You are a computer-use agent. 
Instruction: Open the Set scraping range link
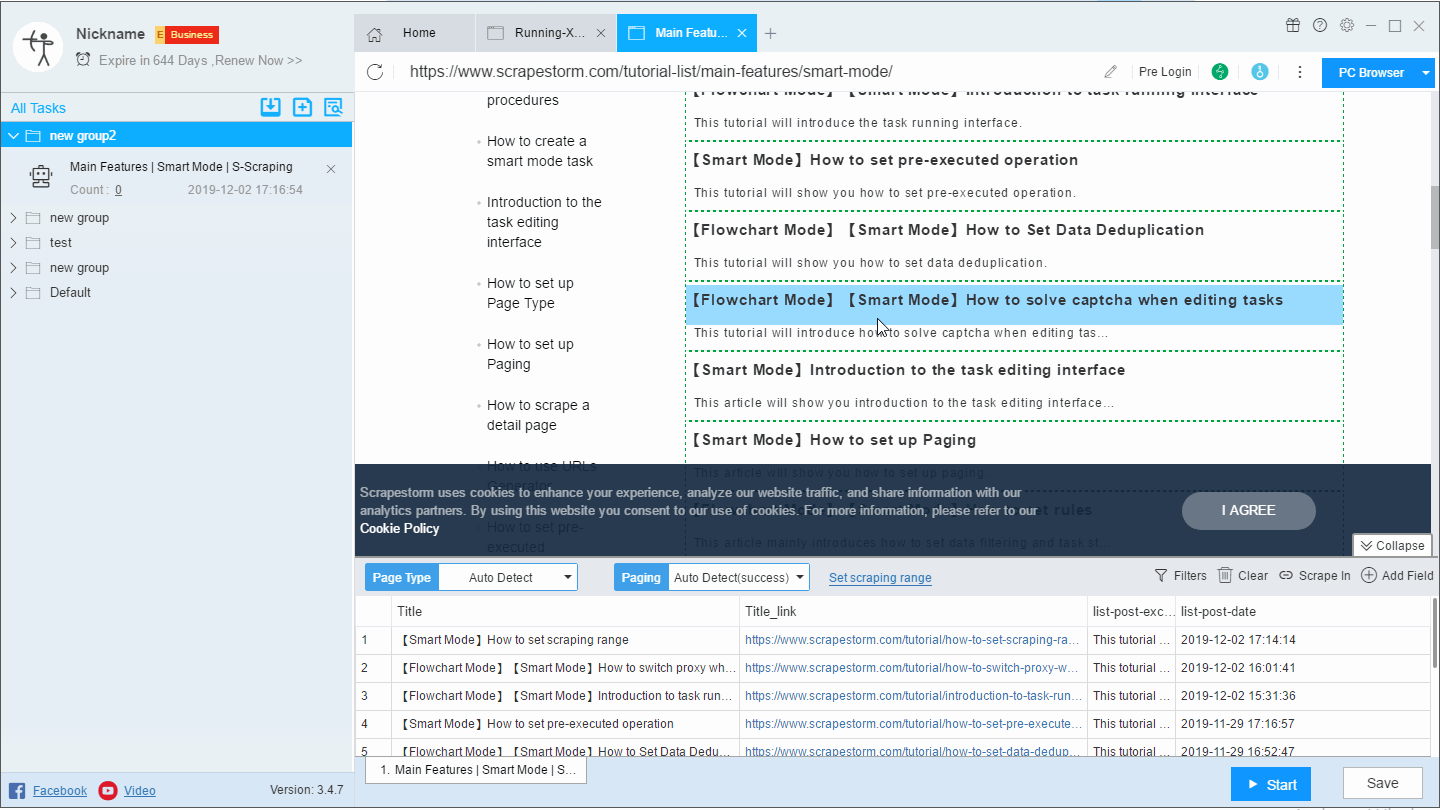click(880, 578)
